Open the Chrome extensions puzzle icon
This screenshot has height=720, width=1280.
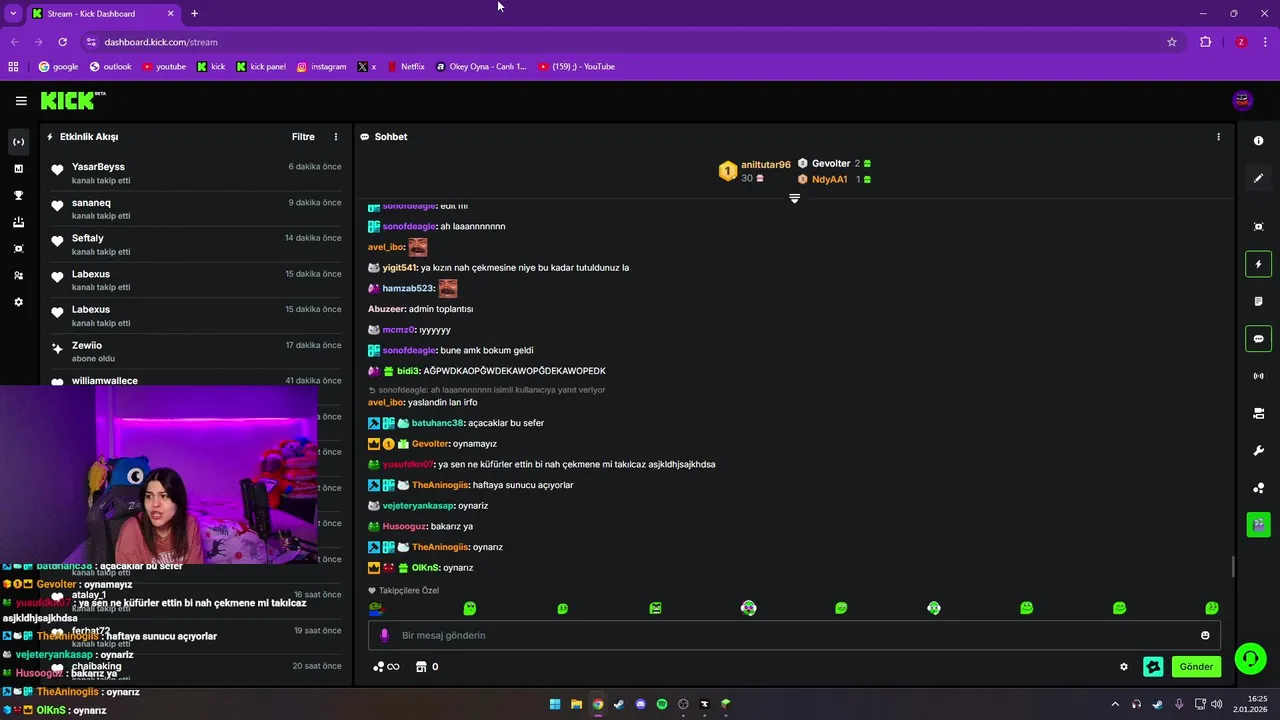(x=1205, y=42)
